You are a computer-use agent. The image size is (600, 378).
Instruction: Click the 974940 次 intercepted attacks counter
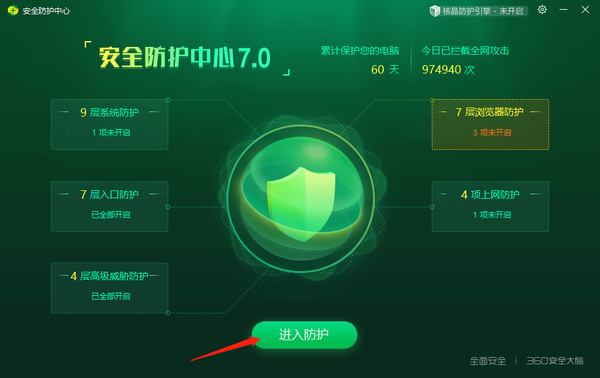(x=448, y=70)
